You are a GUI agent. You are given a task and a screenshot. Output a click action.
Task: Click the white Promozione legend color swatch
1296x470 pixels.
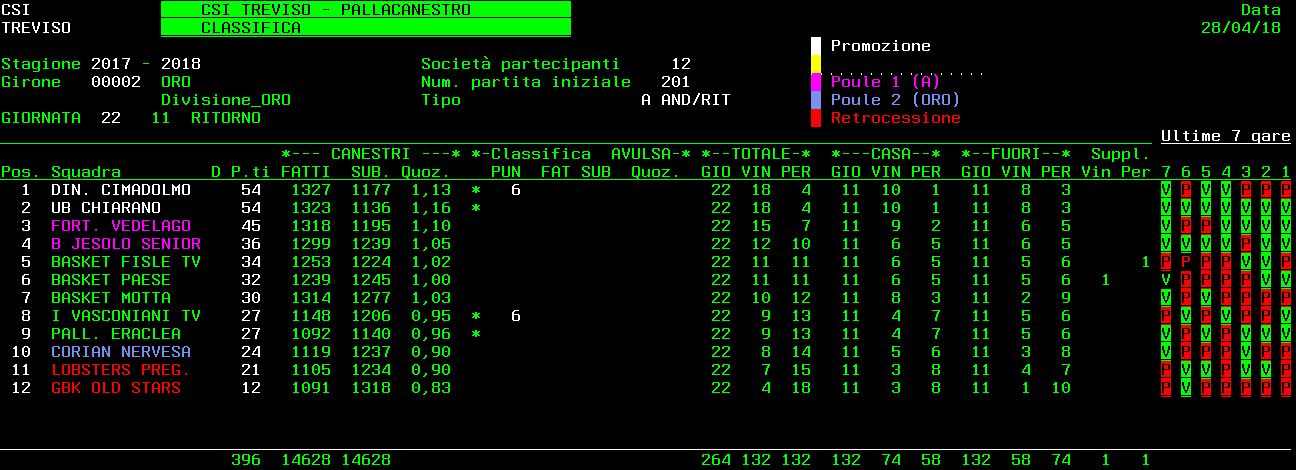(x=816, y=46)
